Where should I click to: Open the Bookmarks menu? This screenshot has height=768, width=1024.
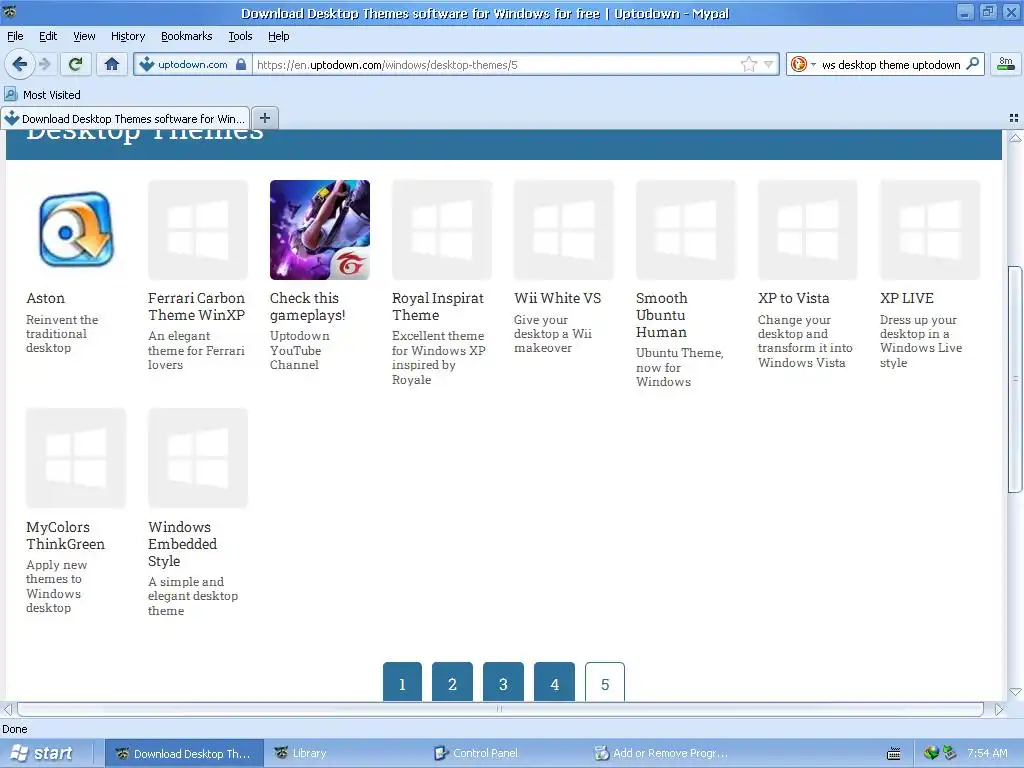point(187,36)
